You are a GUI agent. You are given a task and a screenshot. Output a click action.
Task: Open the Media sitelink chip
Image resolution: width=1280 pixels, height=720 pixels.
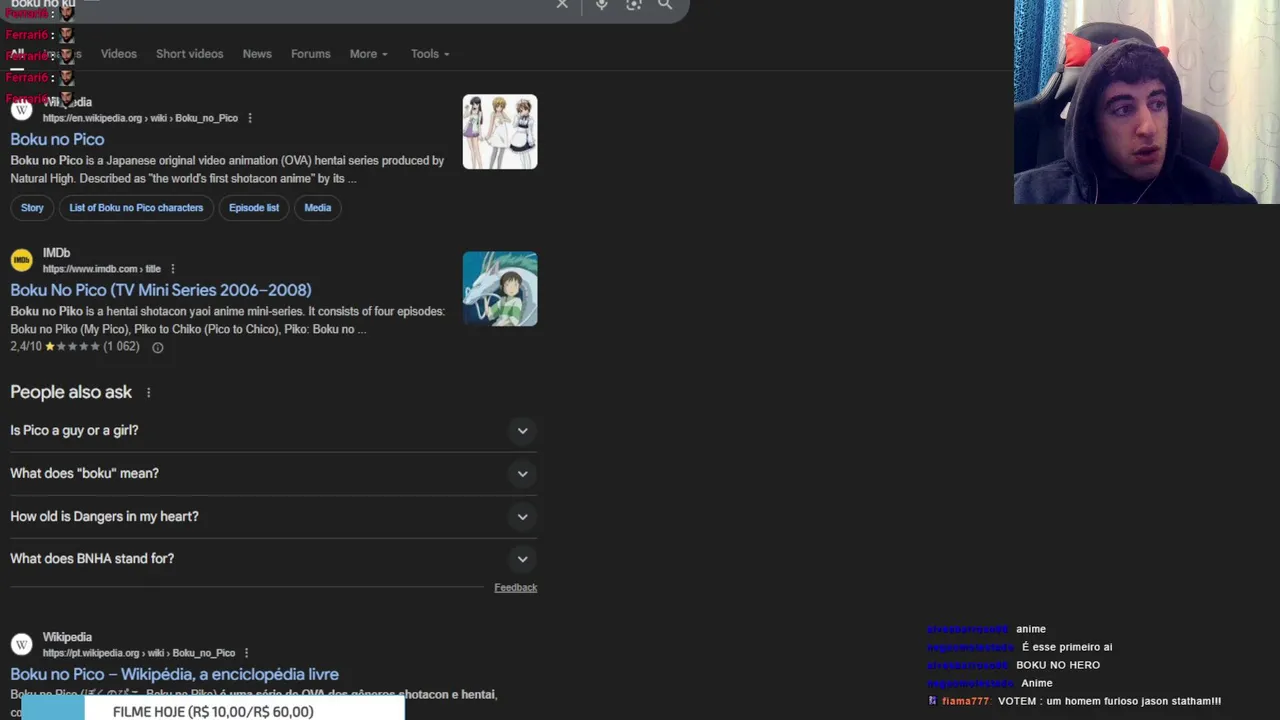click(317, 208)
